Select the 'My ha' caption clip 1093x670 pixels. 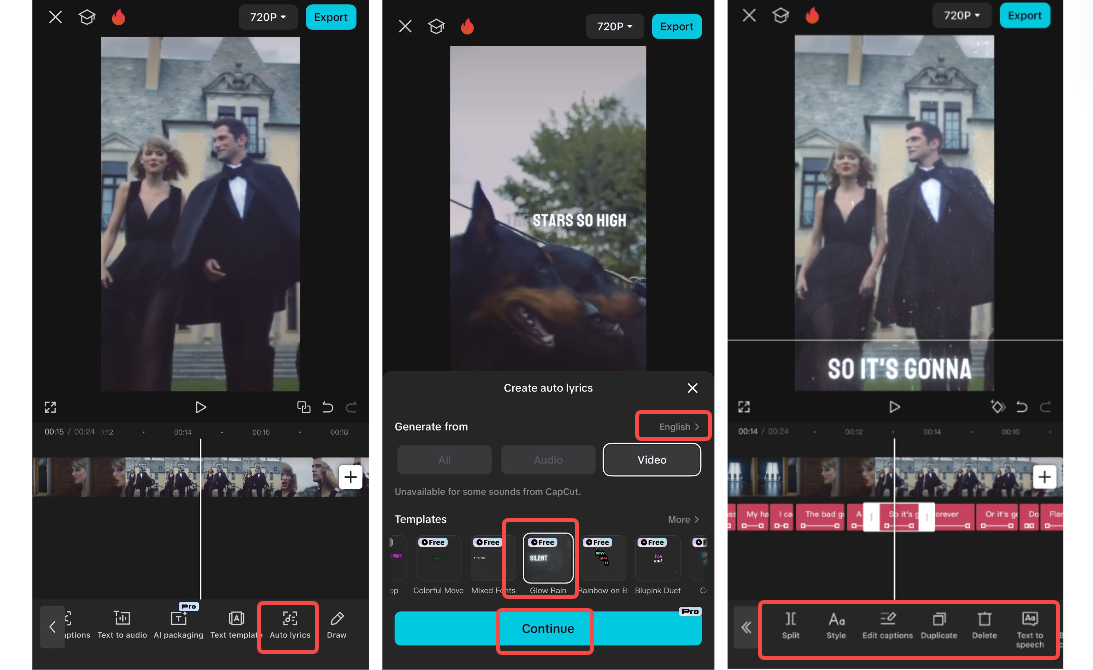coord(753,517)
